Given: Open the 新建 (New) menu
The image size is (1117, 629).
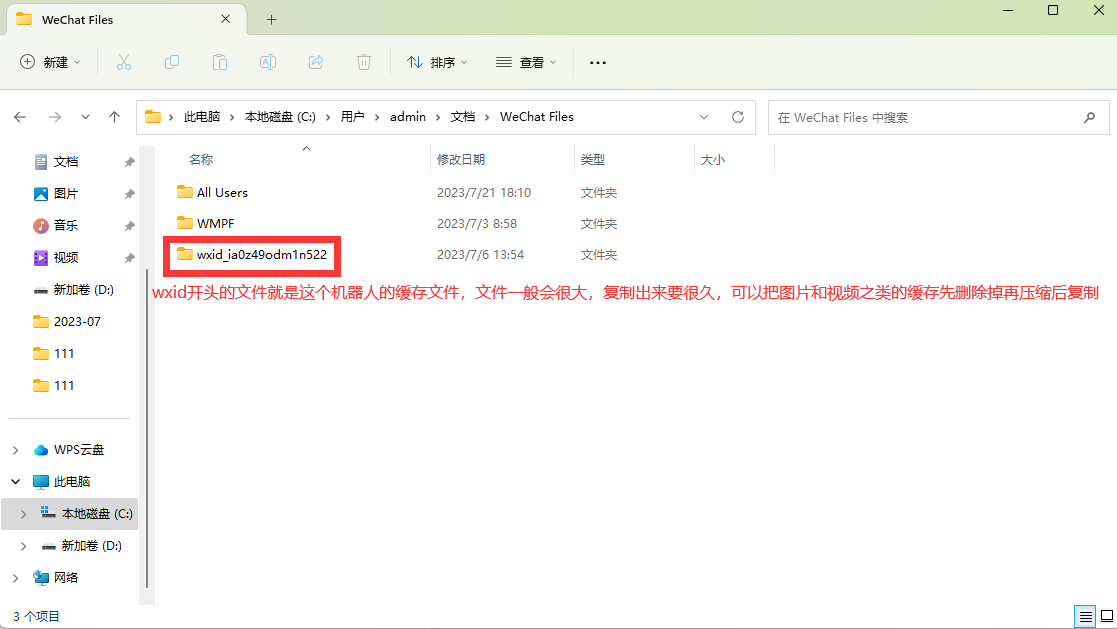Looking at the screenshot, I should [x=50, y=62].
